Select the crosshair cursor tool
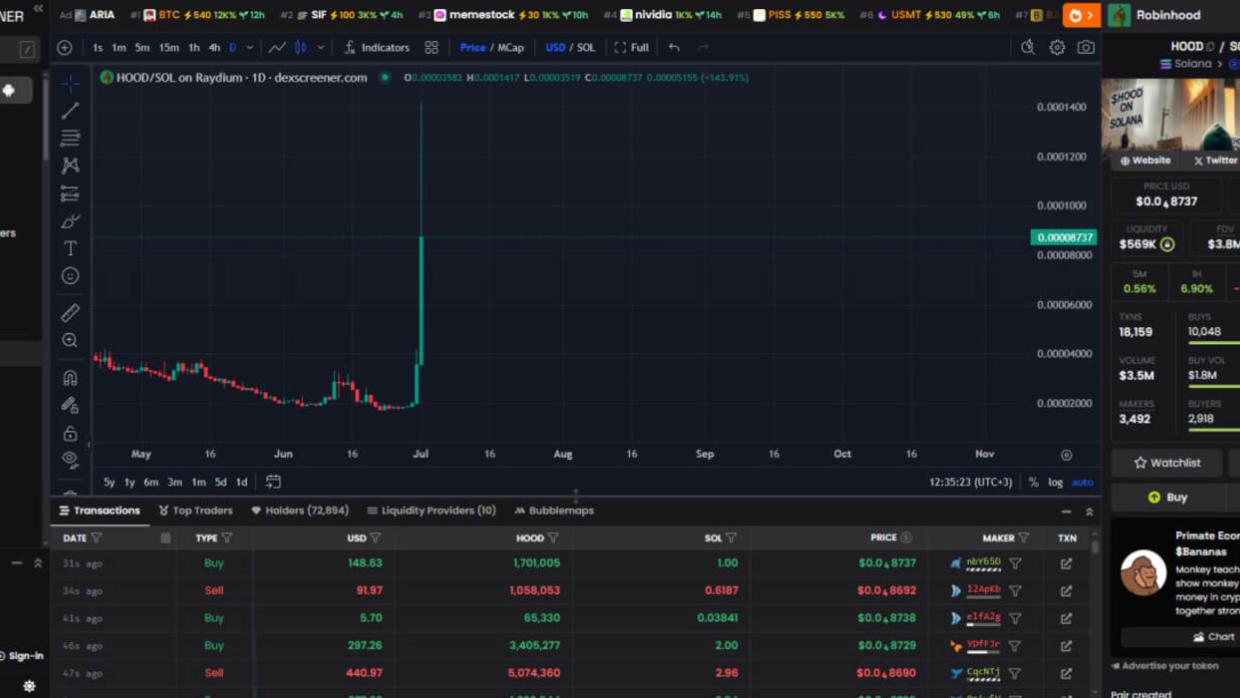This screenshot has width=1240, height=698. tap(70, 83)
